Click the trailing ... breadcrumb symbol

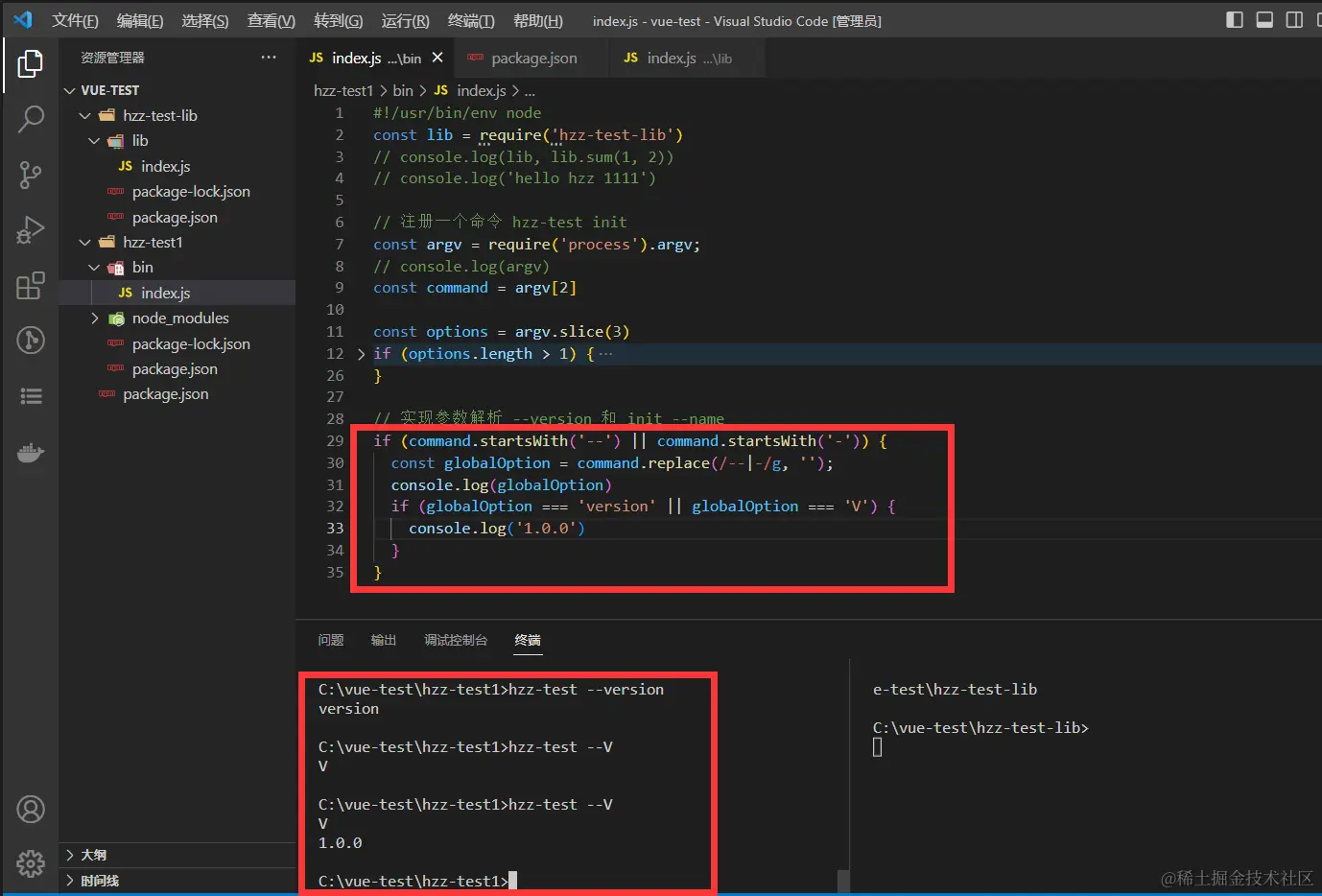point(530,90)
